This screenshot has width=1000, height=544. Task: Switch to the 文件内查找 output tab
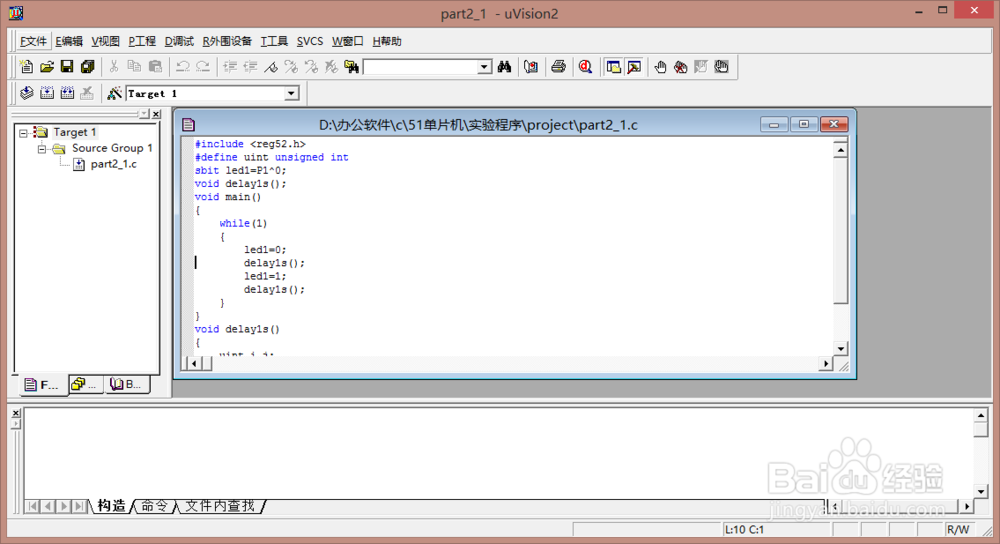(220, 506)
